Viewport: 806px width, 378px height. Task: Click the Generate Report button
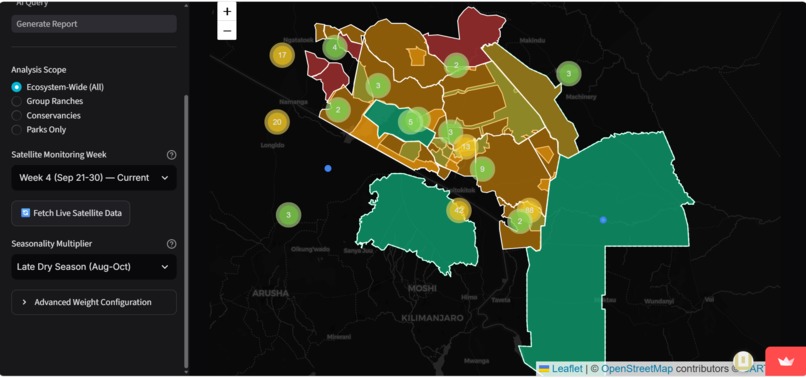click(94, 24)
